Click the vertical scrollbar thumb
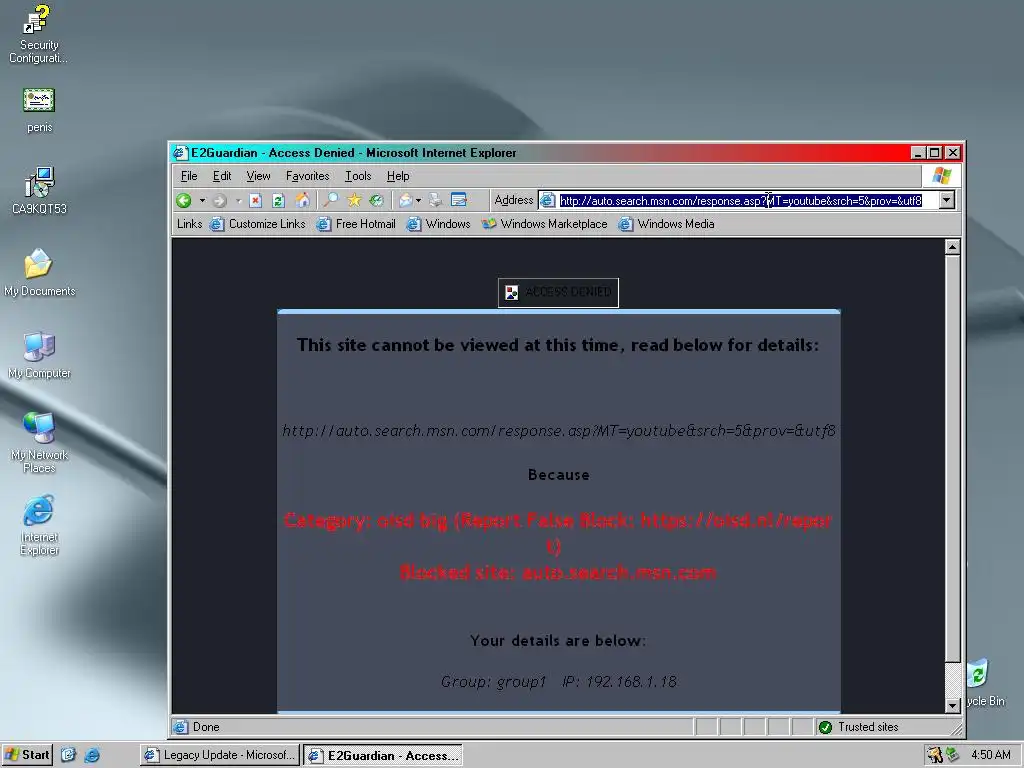 click(x=952, y=458)
